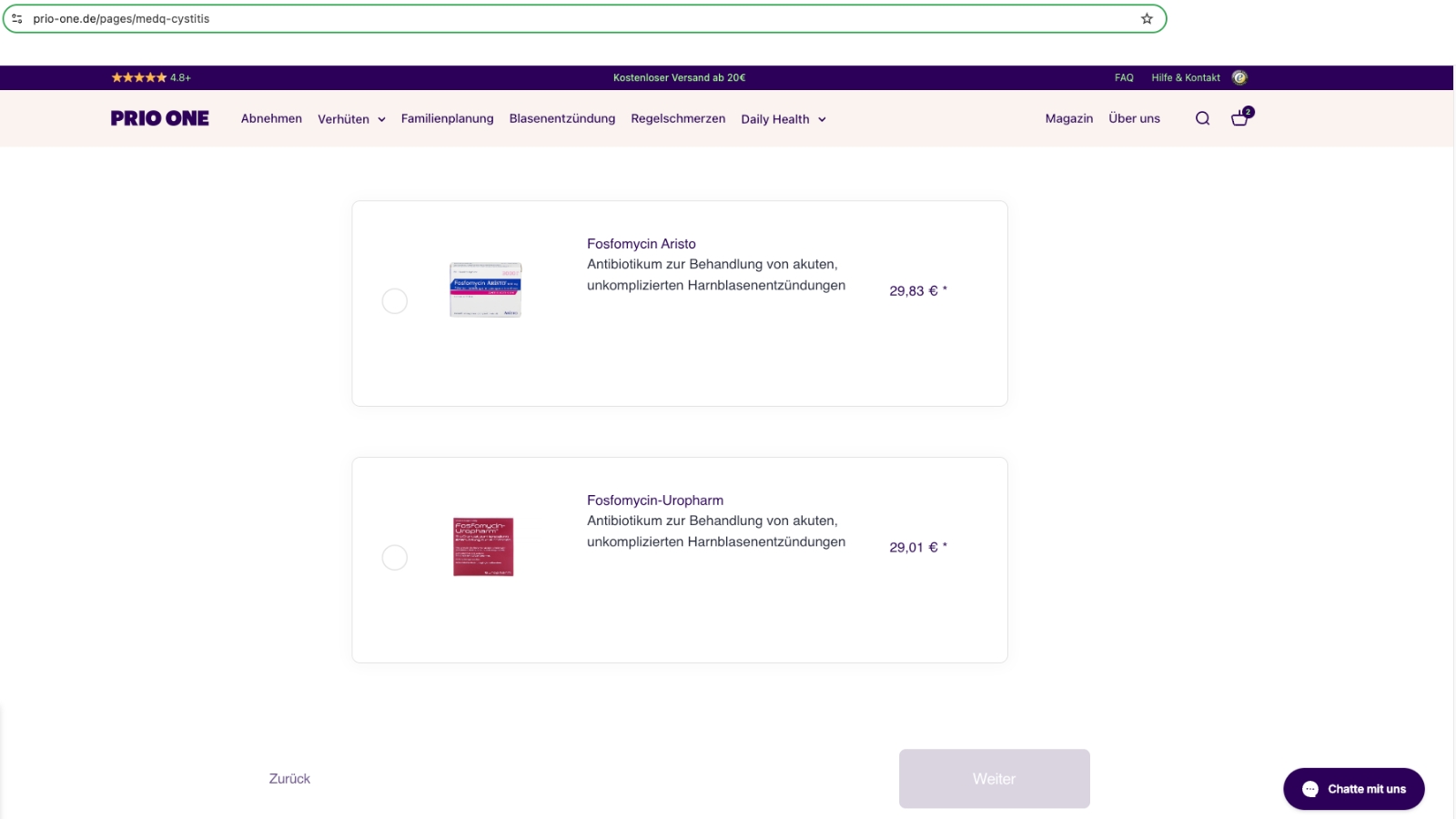This screenshot has height=819, width=1456.
Task: Expand the Verhüten dropdown menu
Action: pos(351,119)
